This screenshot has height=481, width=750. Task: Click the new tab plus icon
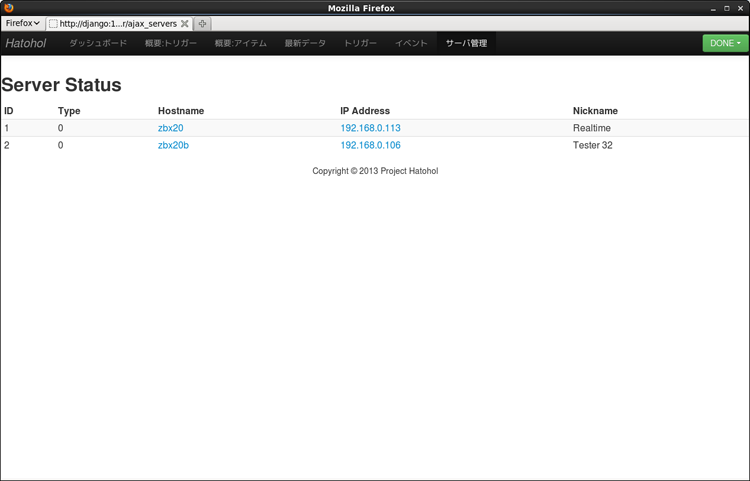coord(202,23)
